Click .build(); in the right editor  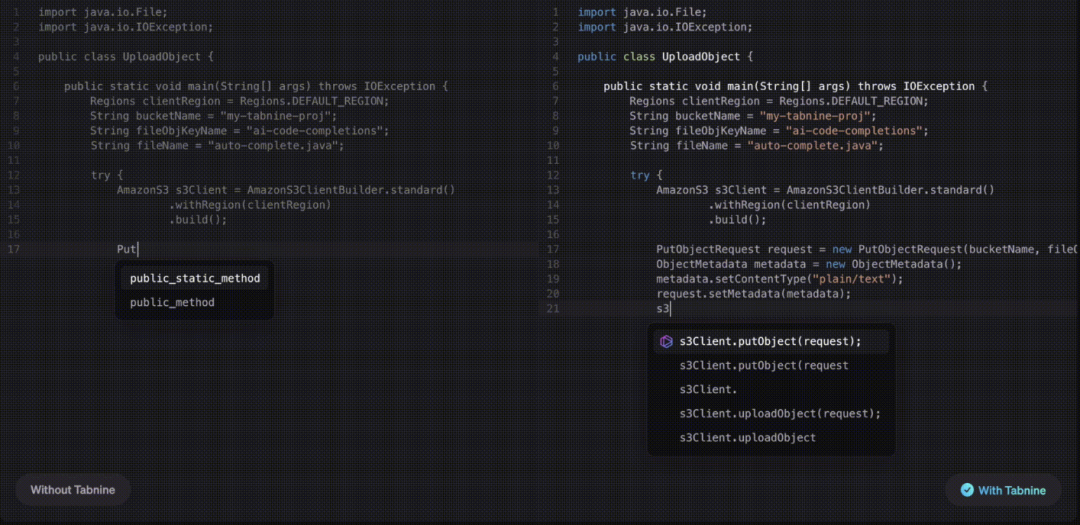pos(737,220)
